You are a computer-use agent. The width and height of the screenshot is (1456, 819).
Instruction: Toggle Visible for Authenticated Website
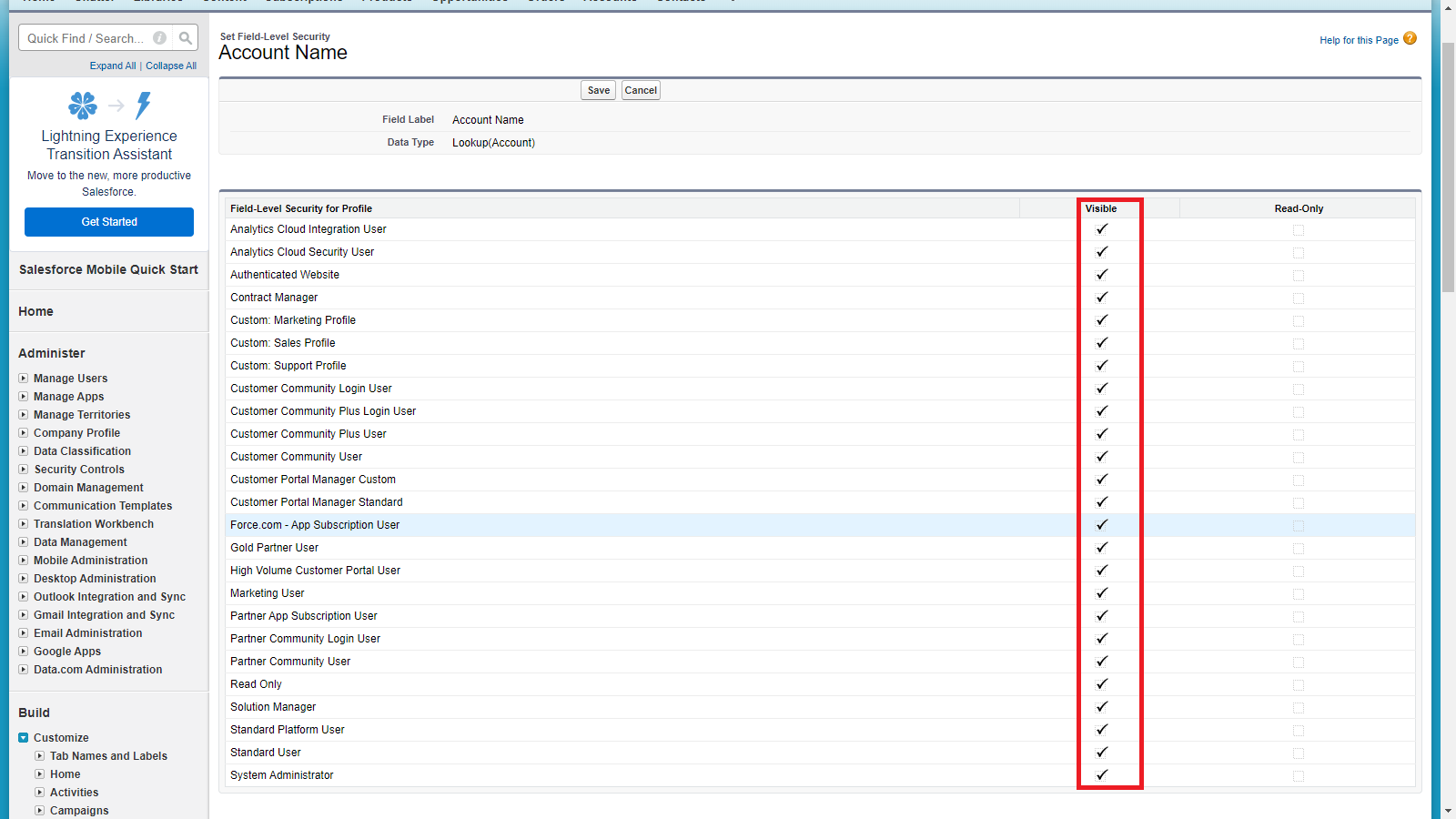coord(1102,275)
